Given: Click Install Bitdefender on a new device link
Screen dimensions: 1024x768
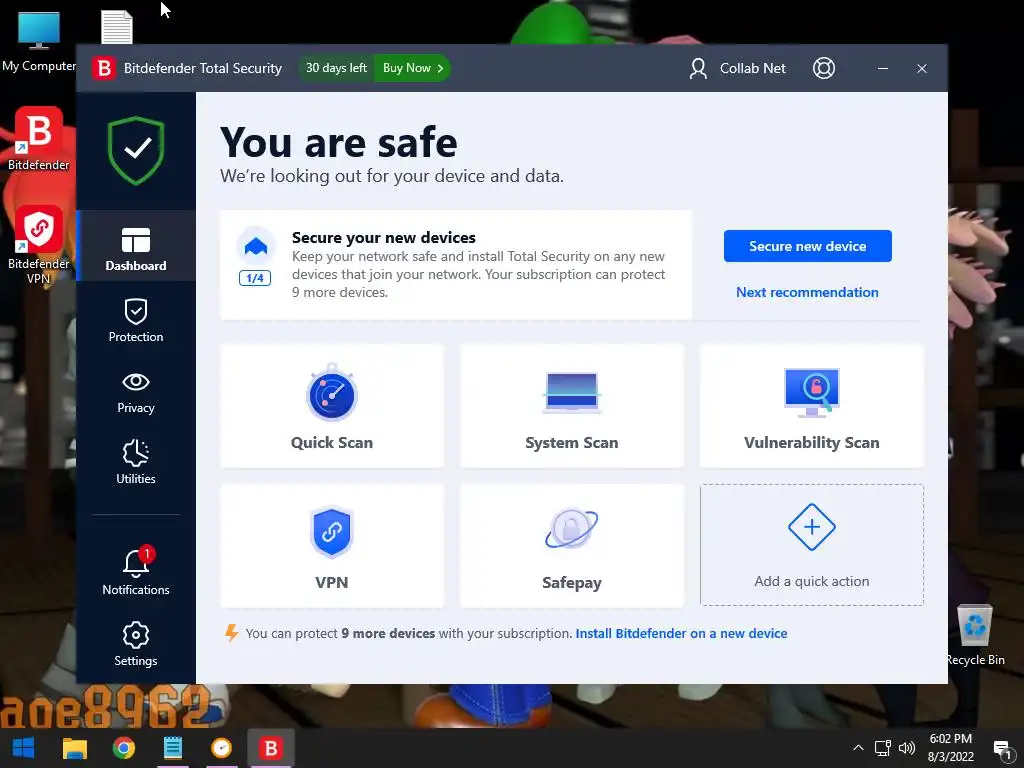Looking at the screenshot, I should click(x=681, y=633).
